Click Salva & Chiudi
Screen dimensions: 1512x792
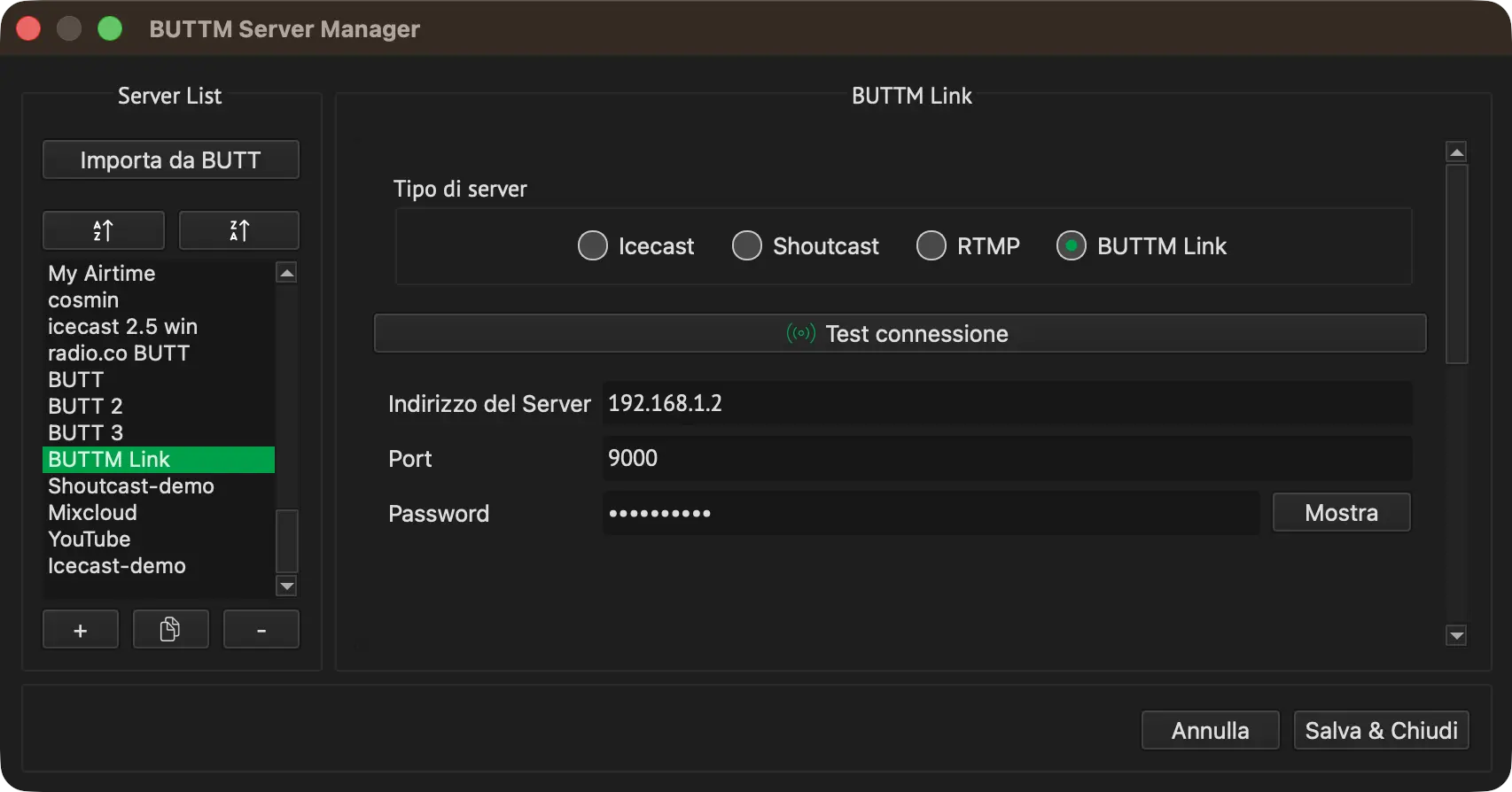1382,730
